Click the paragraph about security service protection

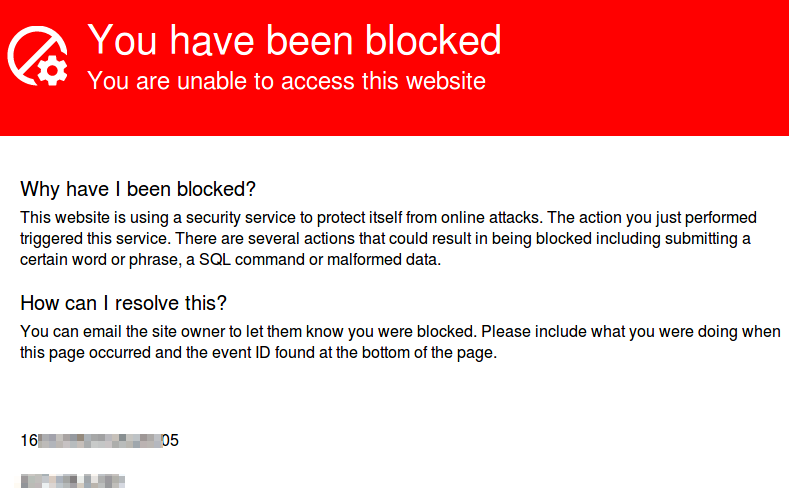click(388, 238)
